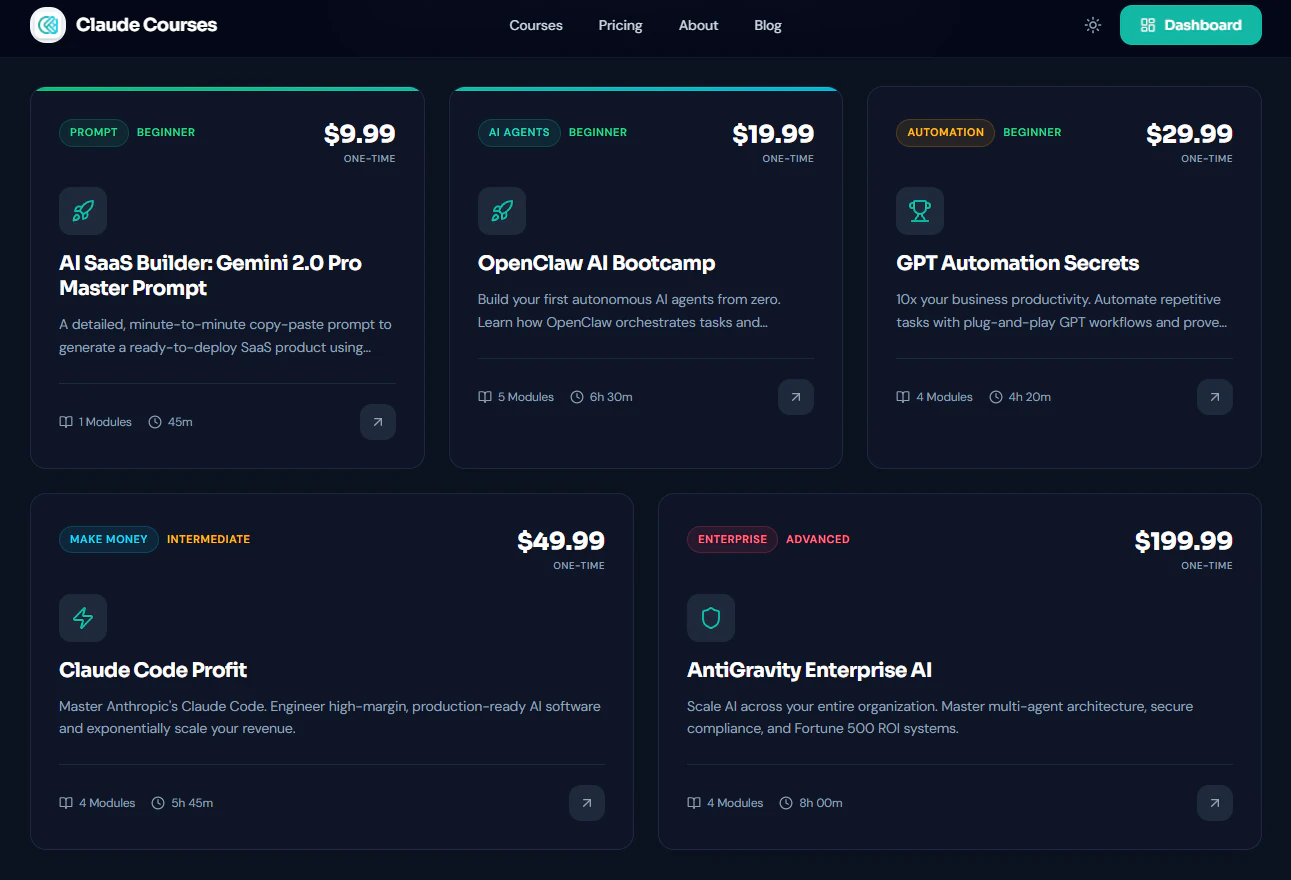Click the AUTOMATION category tag
This screenshot has height=880, width=1291.
tap(945, 133)
